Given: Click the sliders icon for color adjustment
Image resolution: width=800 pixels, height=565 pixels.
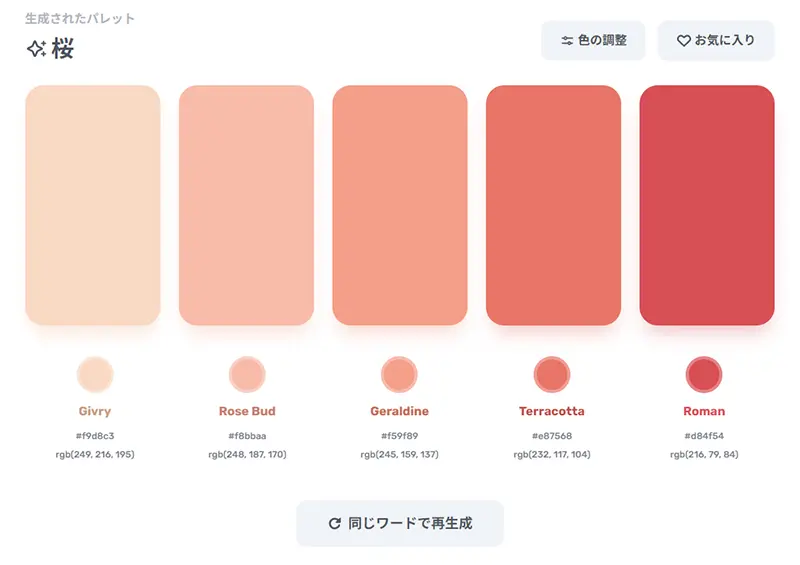Looking at the screenshot, I should (x=567, y=41).
